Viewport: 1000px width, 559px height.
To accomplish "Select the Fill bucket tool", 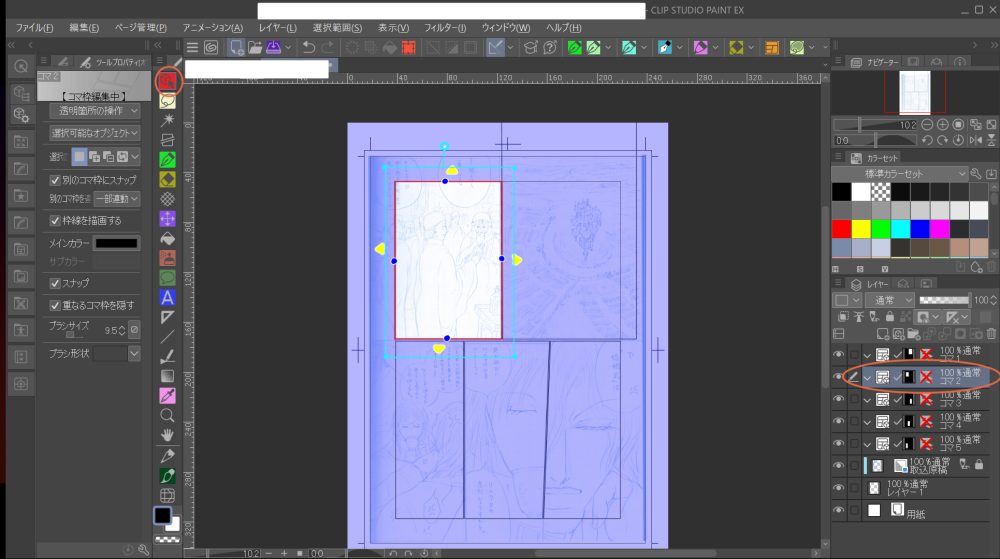I will [x=167, y=238].
